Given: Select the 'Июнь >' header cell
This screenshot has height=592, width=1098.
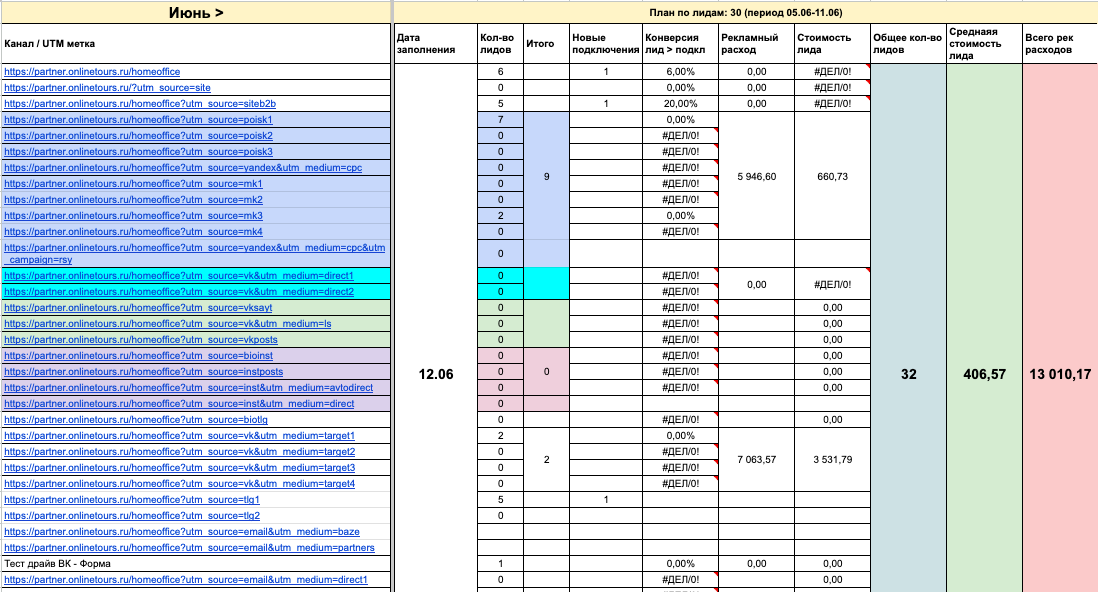Looking at the screenshot, I should [195, 12].
